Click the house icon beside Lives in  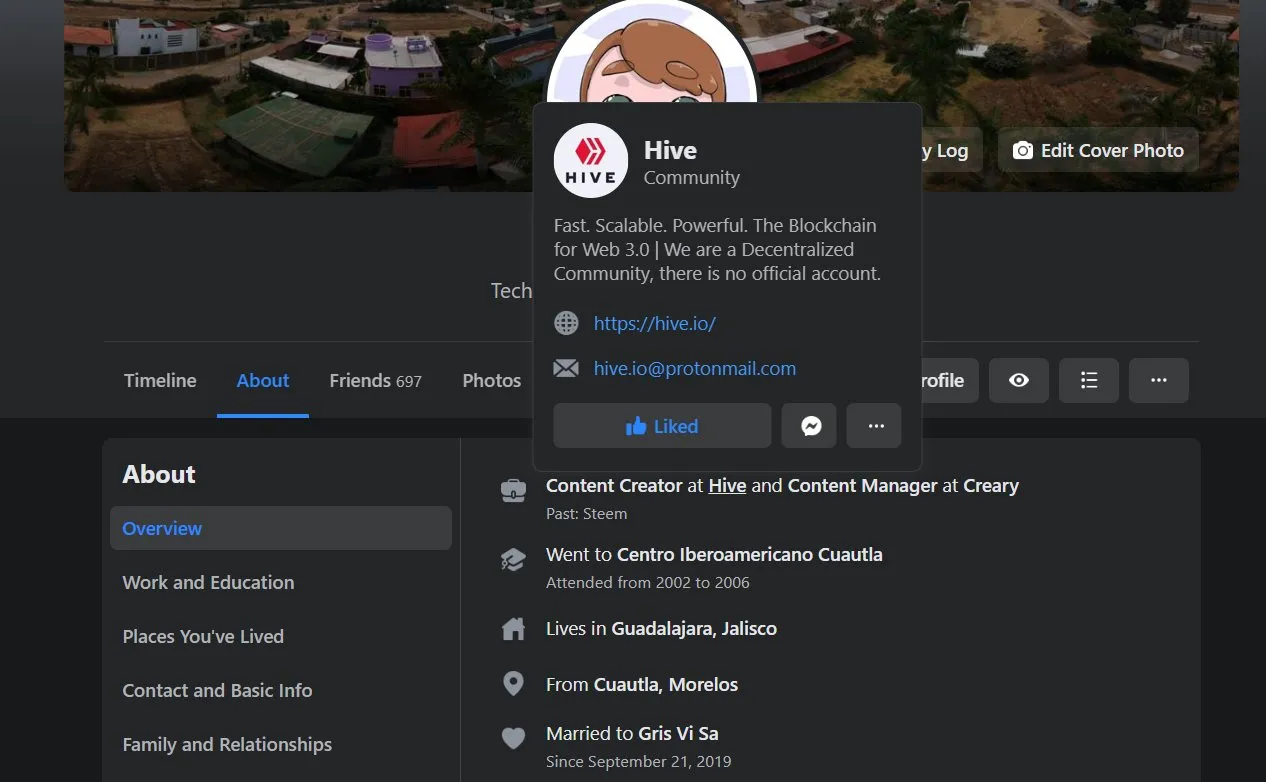(x=513, y=629)
